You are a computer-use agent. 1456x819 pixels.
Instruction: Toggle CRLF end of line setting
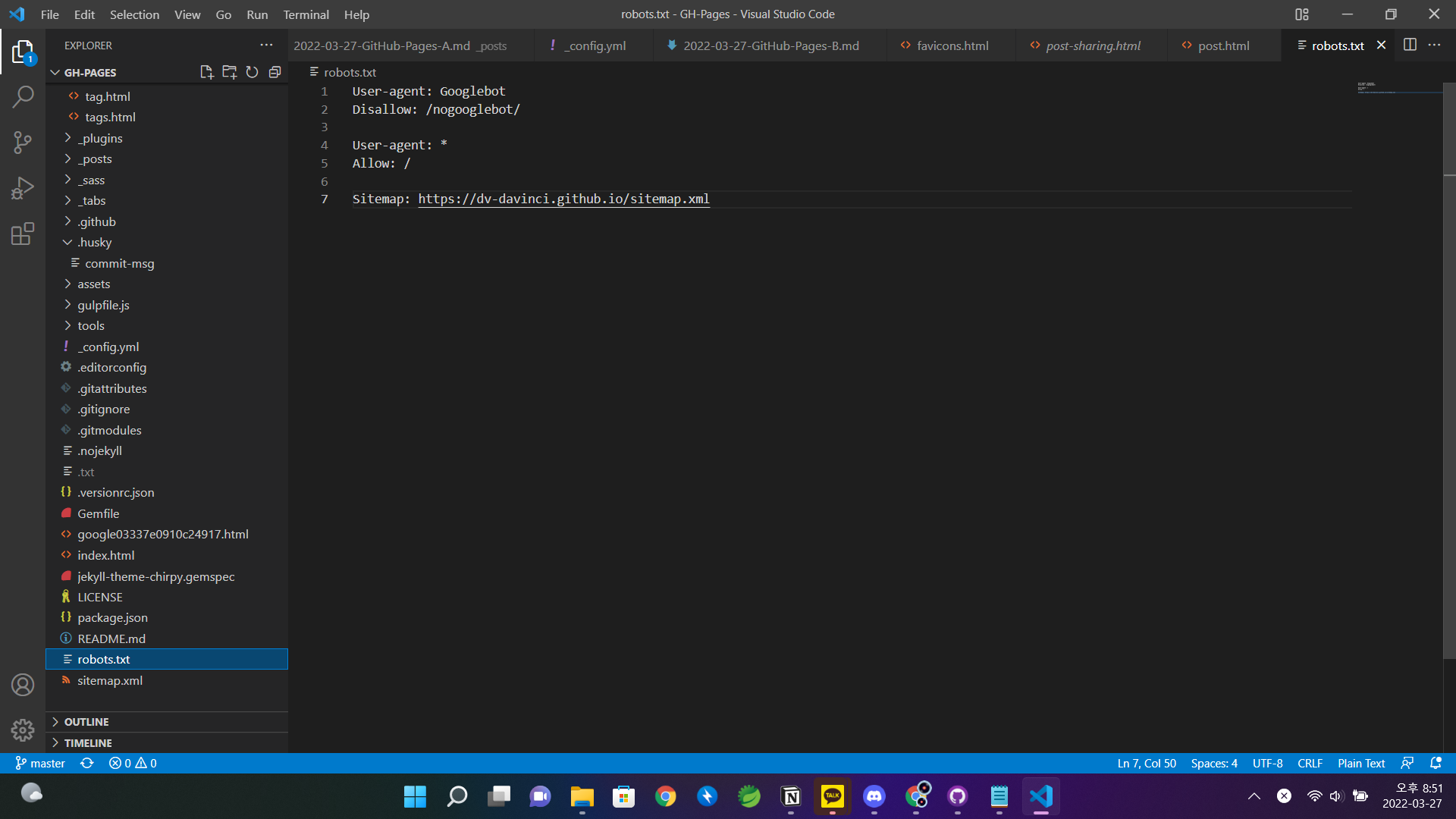click(1310, 763)
